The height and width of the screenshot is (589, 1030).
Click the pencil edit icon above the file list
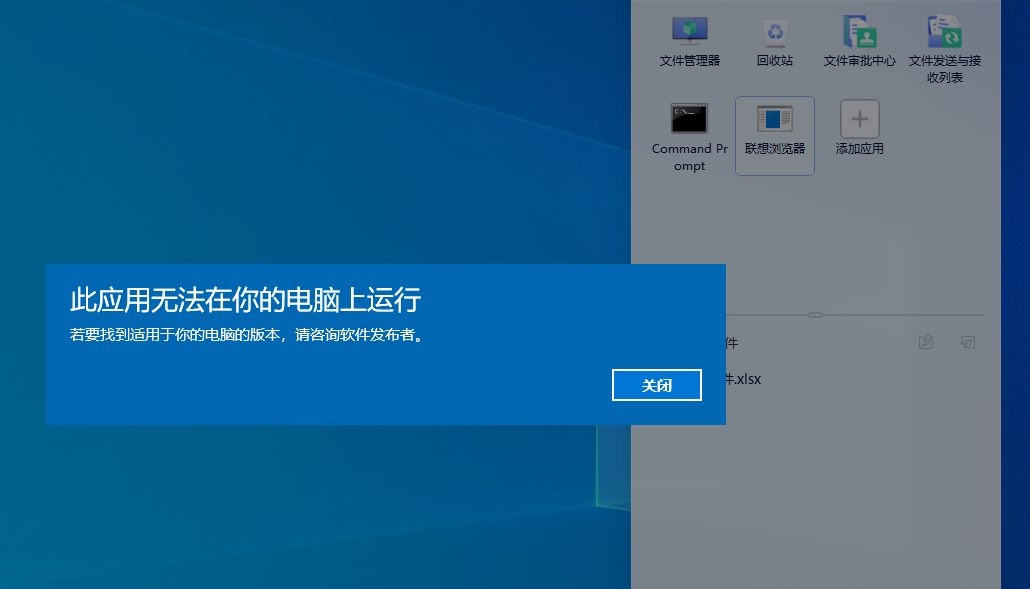925,342
